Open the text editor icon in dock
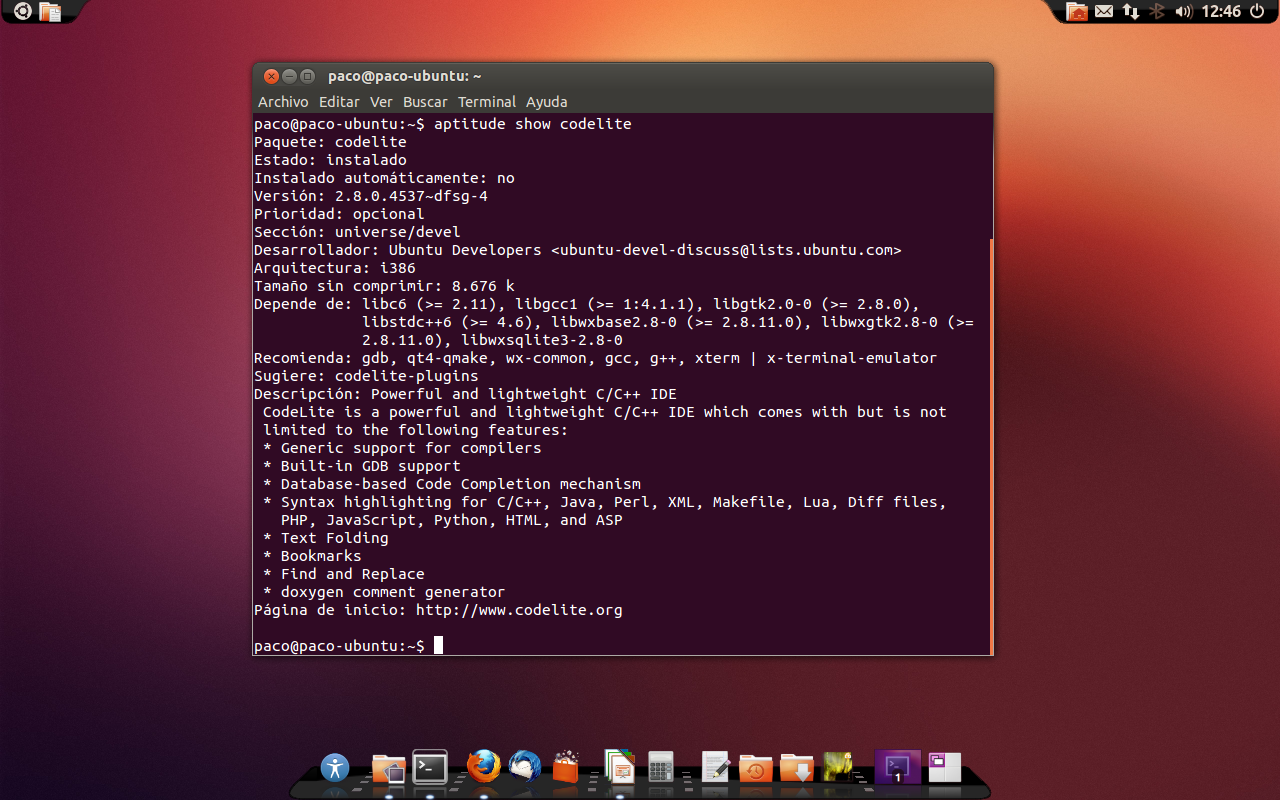1280x800 pixels. point(715,766)
